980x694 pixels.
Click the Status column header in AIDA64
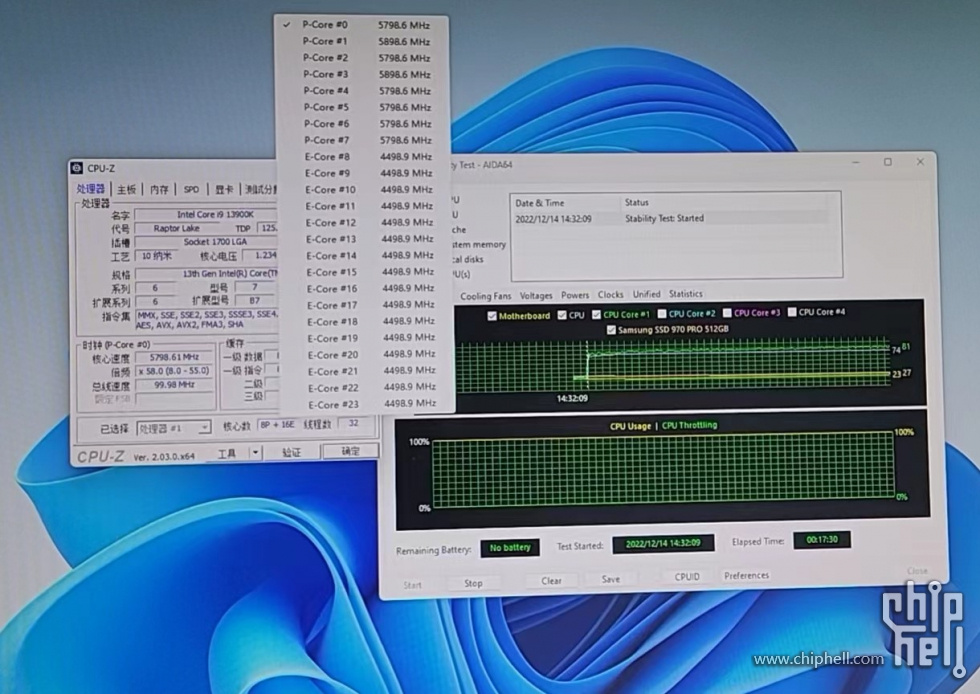pos(636,203)
